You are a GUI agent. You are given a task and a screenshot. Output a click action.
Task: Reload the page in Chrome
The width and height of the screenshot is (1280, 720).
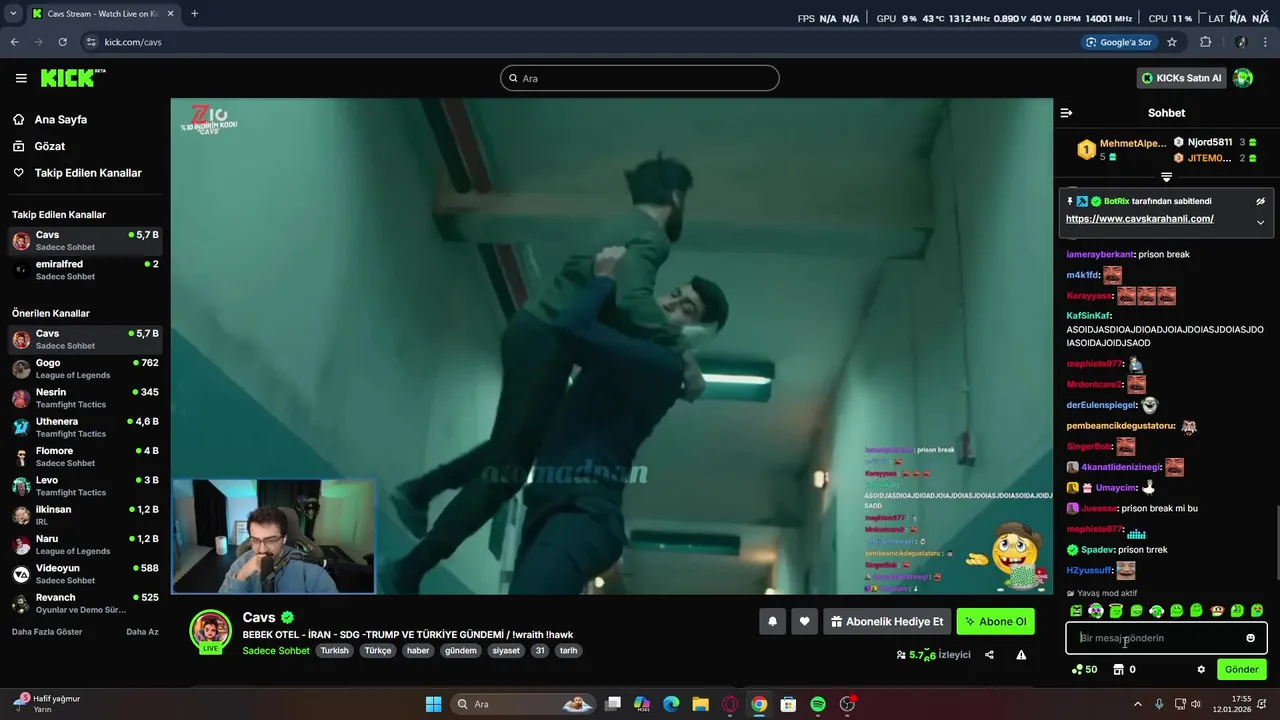tap(62, 42)
